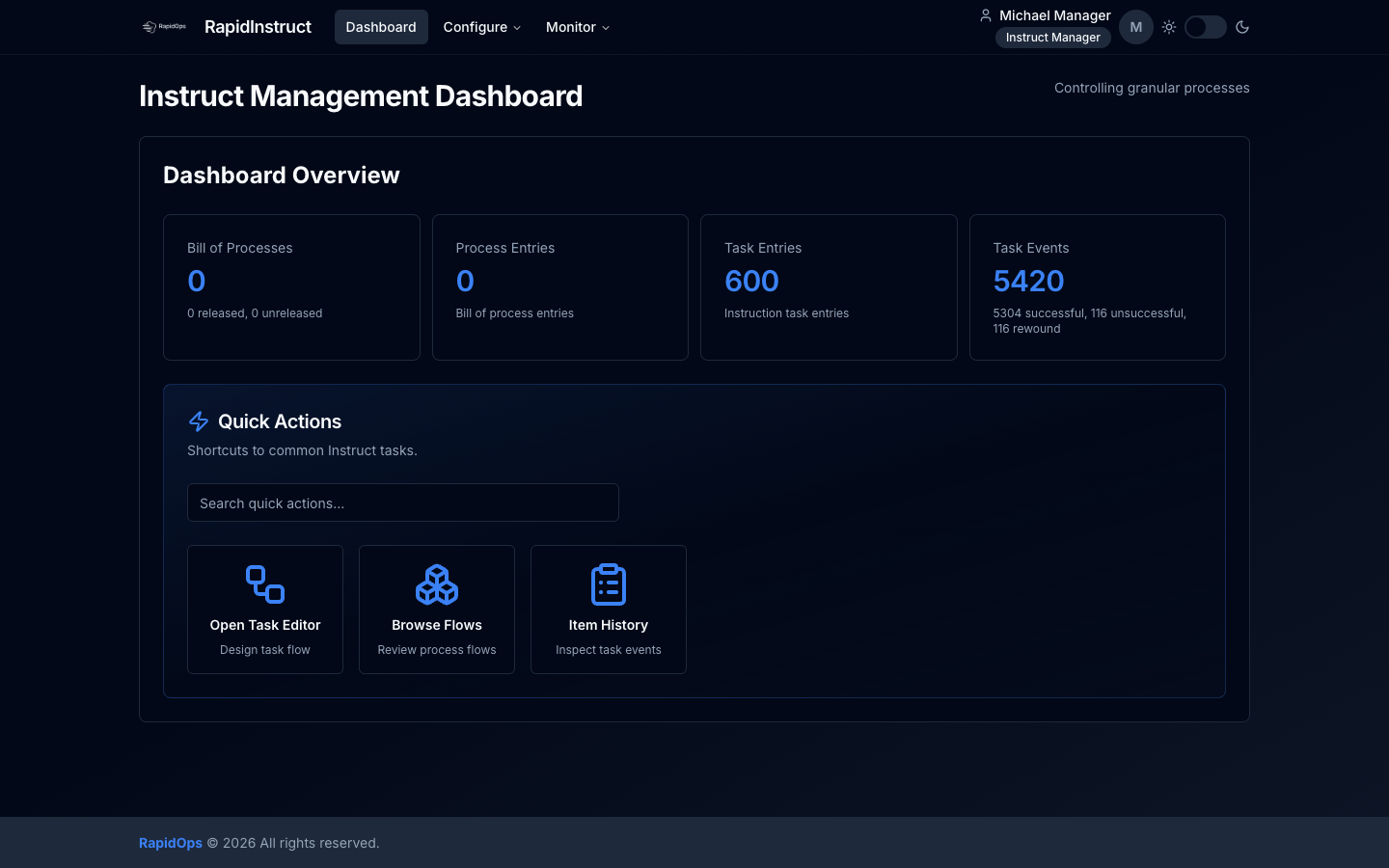Open Item History quick action
Image resolution: width=1389 pixels, height=868 pixels.
pos(609,610)
